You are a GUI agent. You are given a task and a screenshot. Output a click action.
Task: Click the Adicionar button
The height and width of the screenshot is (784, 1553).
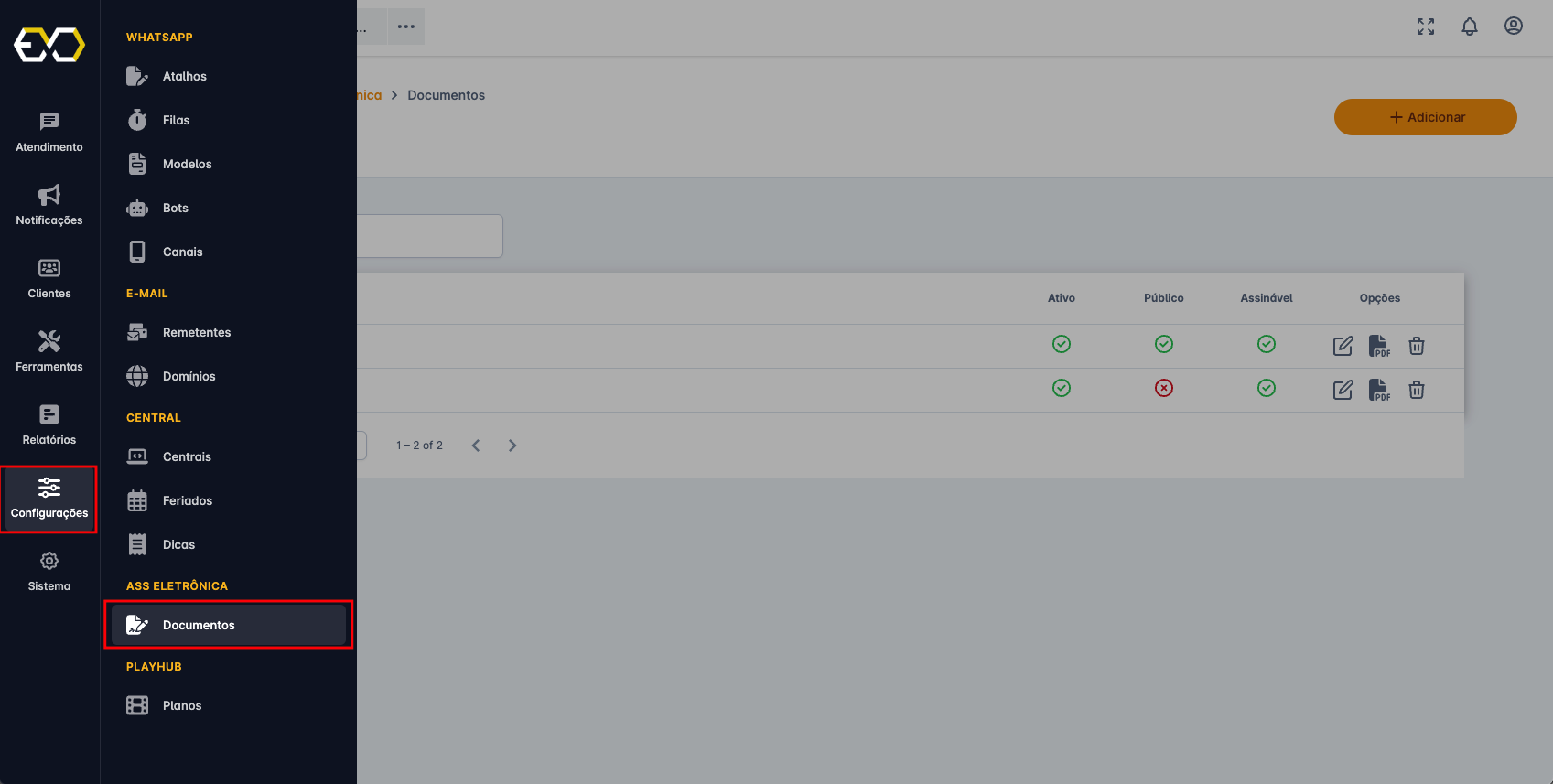(x=1425, y=117)
